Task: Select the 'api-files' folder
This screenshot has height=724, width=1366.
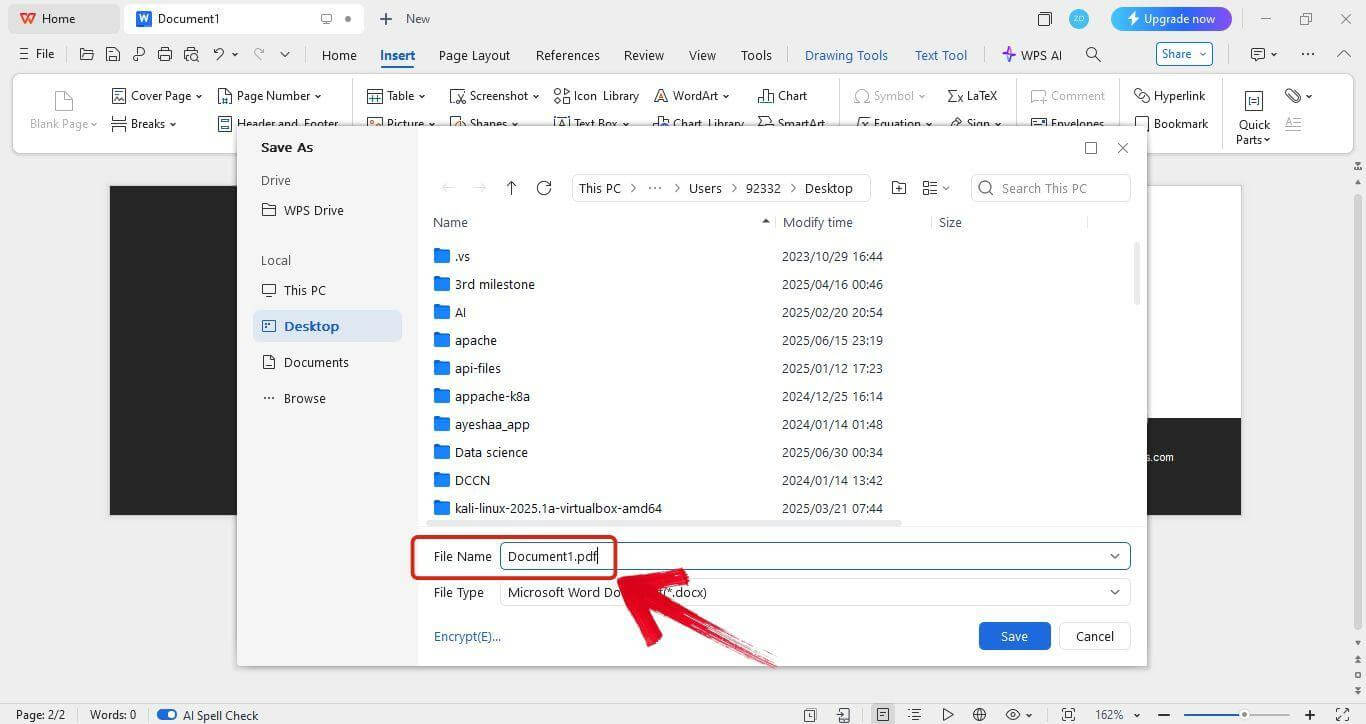Action: [477, 368]
